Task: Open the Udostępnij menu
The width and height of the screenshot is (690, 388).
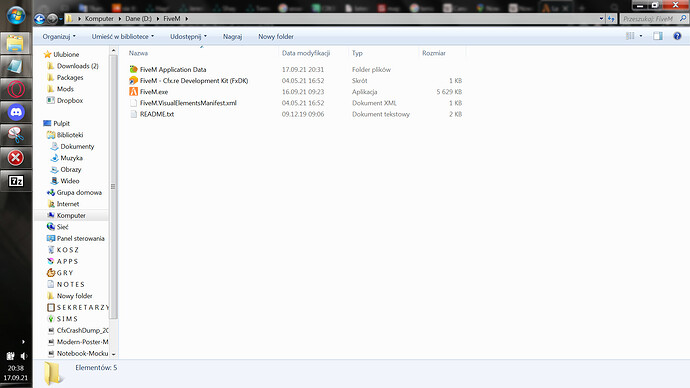Action: point(188,37)
